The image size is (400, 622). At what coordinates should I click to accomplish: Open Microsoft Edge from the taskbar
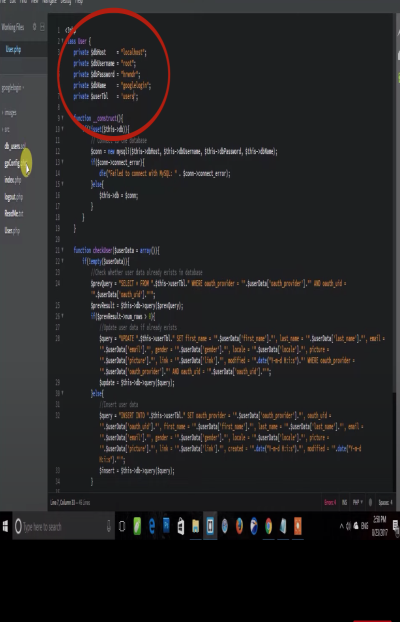coord(152,526)
